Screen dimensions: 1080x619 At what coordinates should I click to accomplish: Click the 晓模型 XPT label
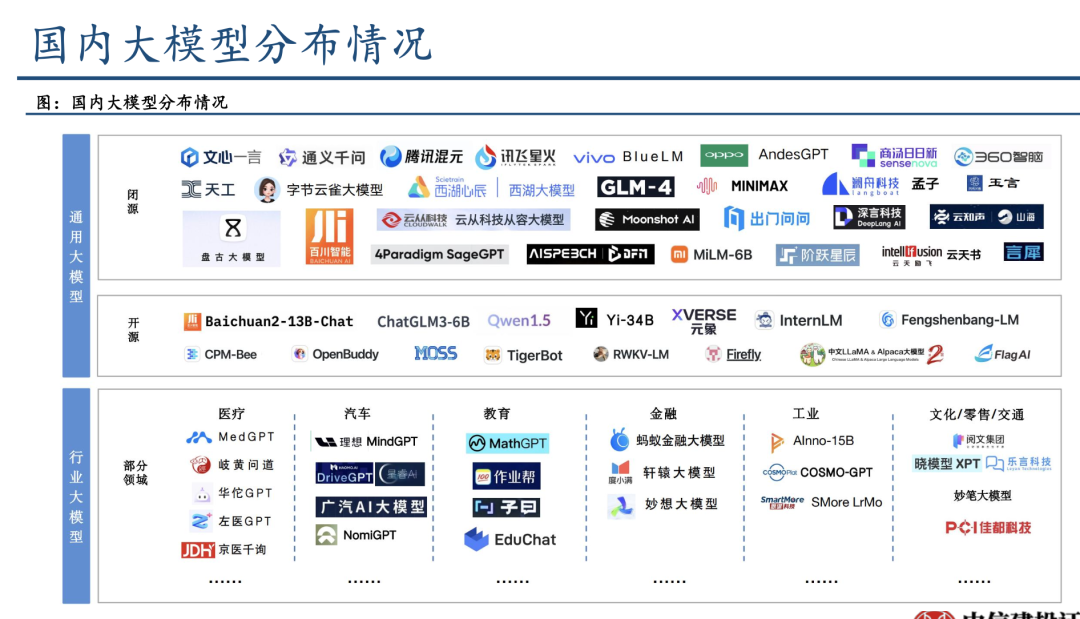(x=947, y=464)
